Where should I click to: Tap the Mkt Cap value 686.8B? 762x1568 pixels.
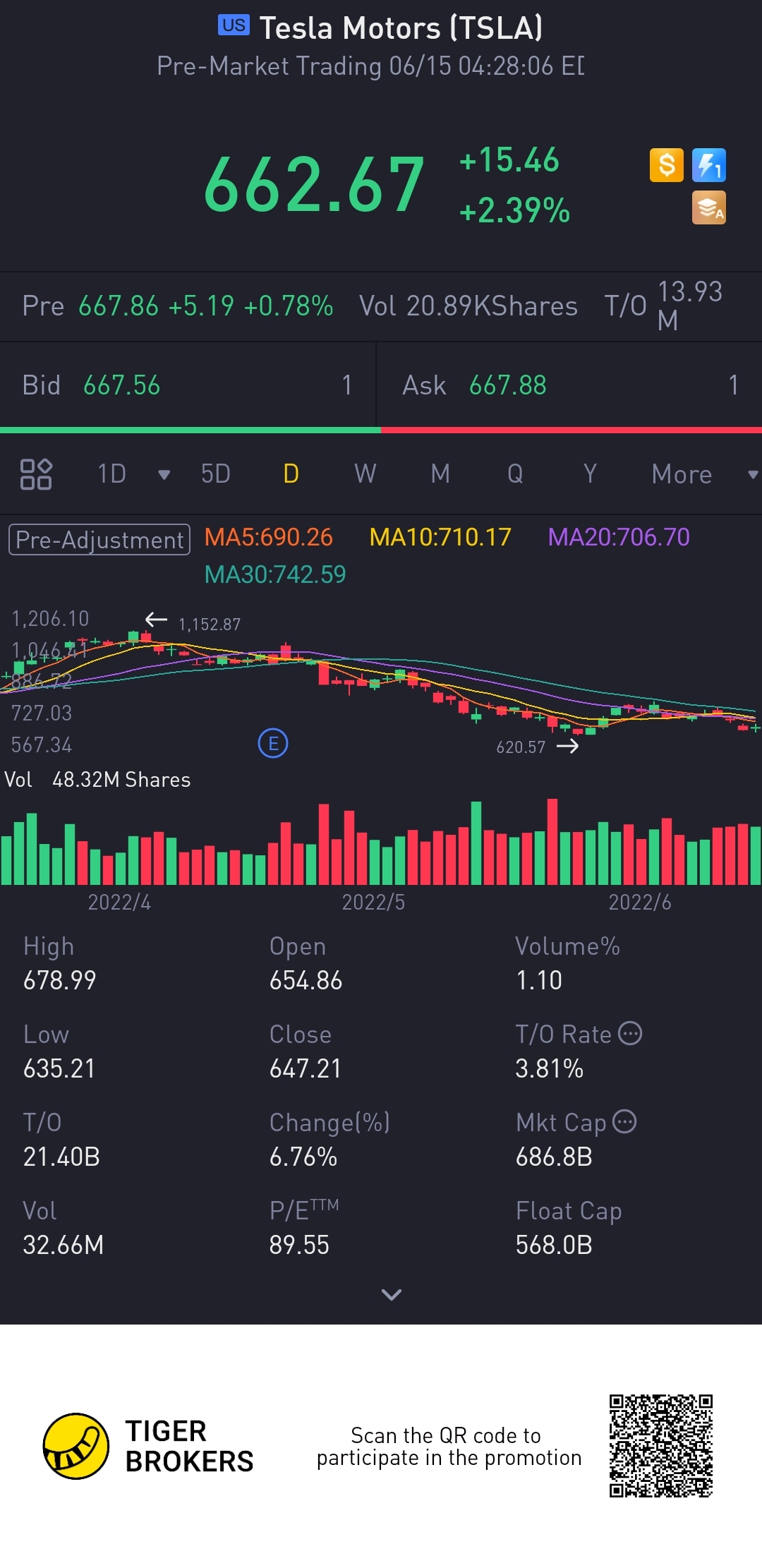[x=554, y=1157]
